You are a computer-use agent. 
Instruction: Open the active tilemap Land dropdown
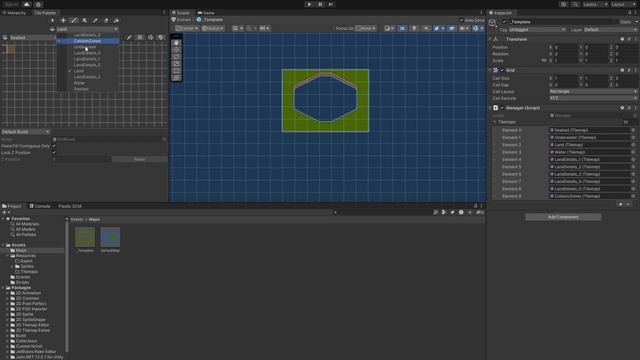click(87, 29)
